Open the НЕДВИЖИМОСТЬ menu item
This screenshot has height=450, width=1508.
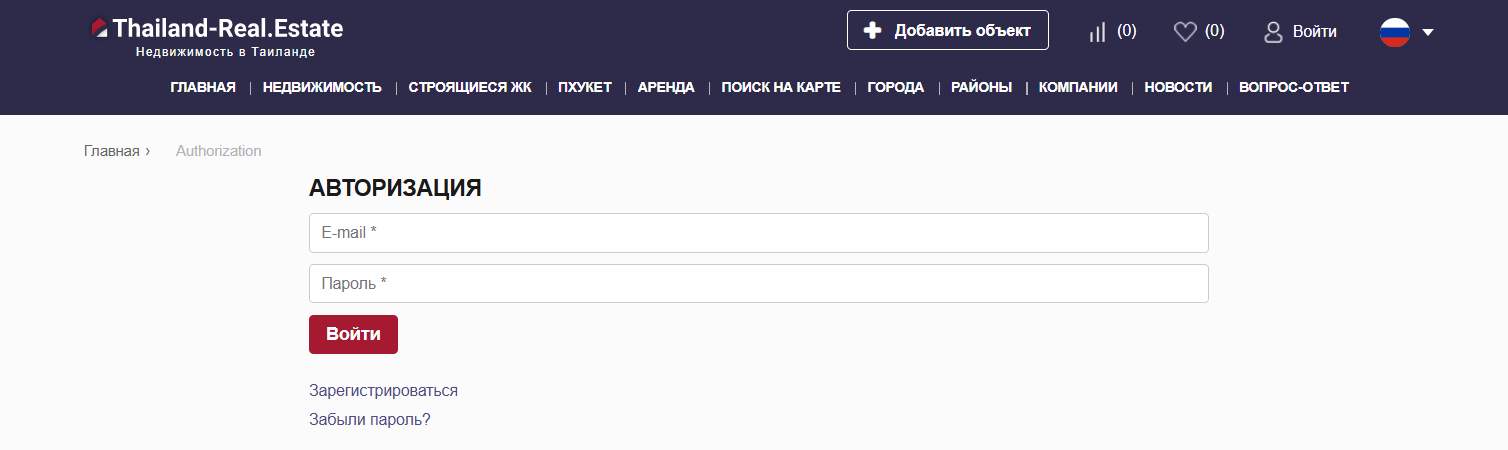click(322, 88)
